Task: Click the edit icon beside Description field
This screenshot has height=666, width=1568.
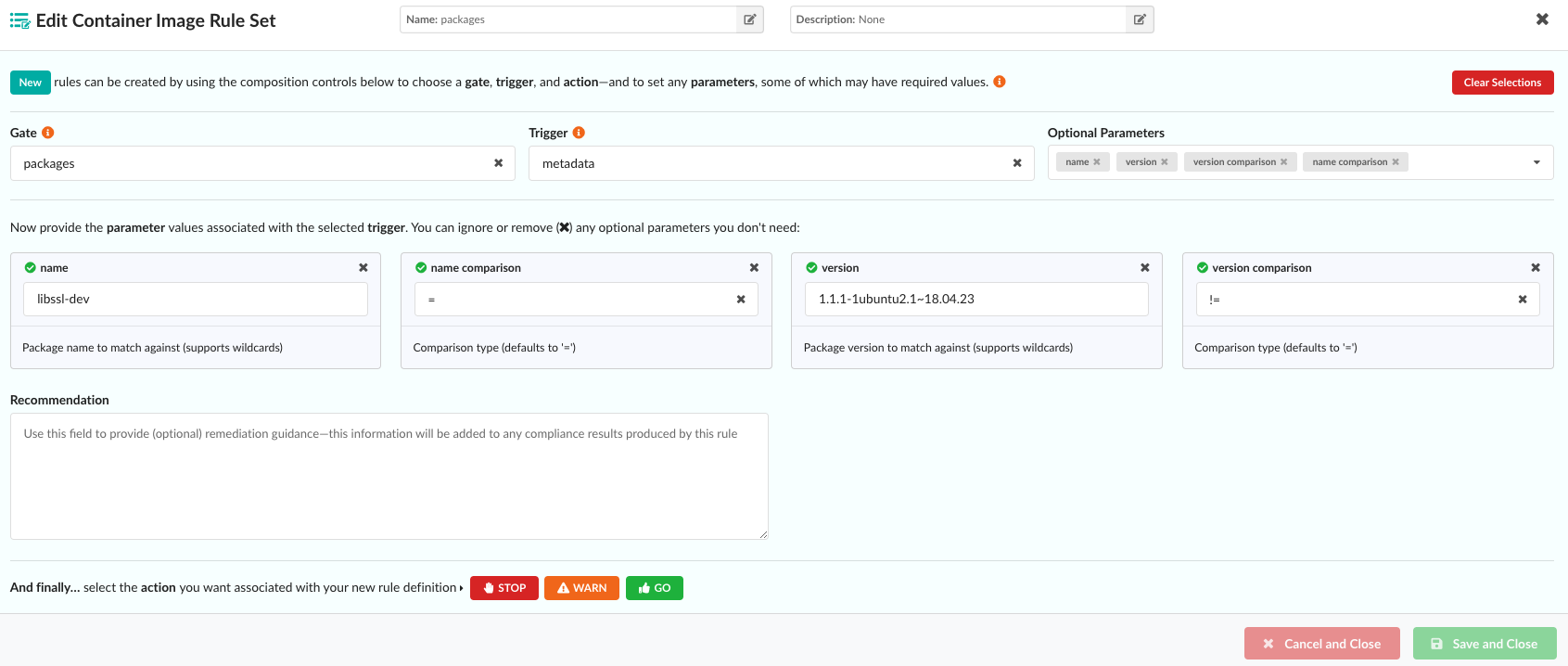Action: pos(1140,19)
